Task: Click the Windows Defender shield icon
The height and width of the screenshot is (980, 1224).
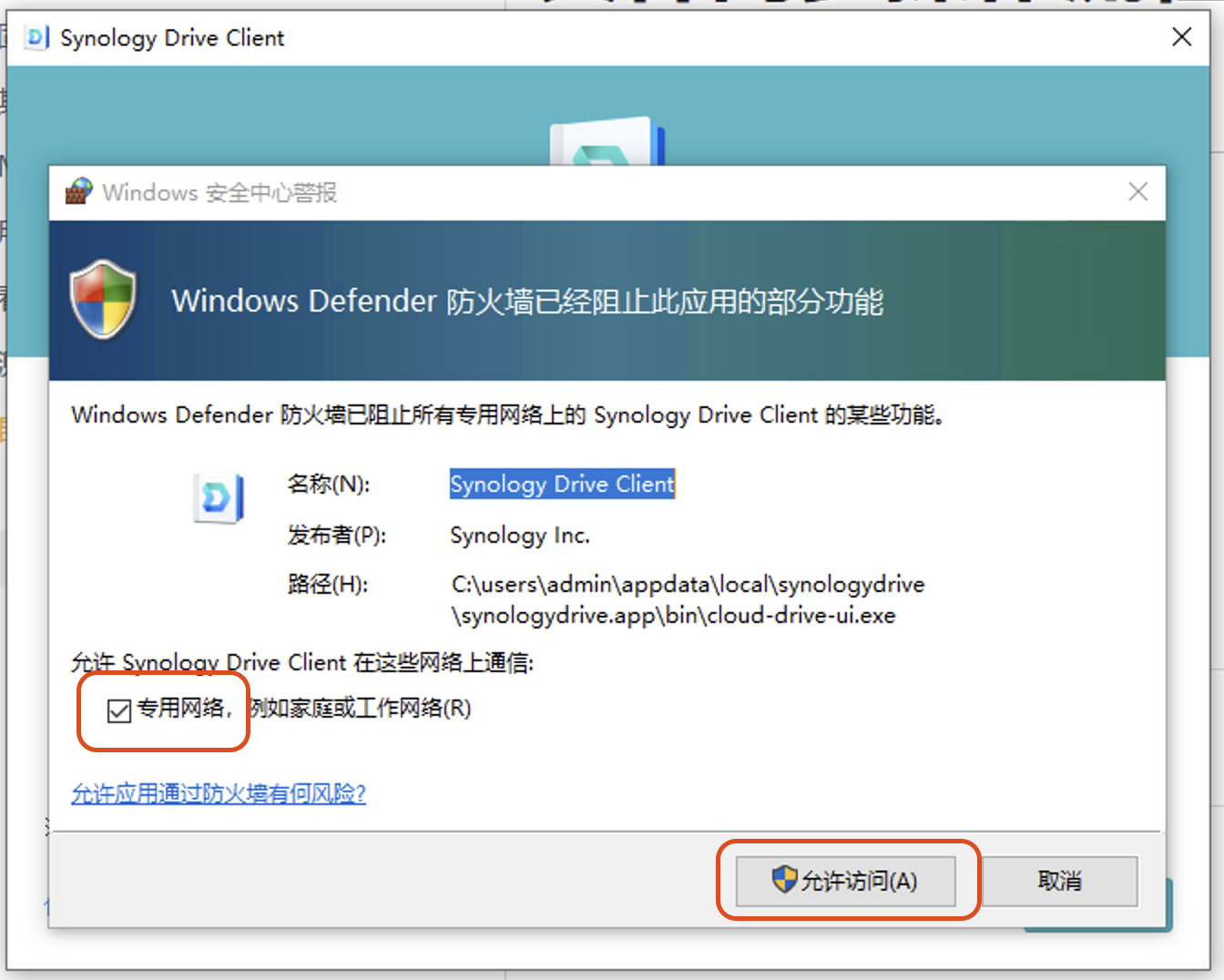Action: tap(103, 300)
